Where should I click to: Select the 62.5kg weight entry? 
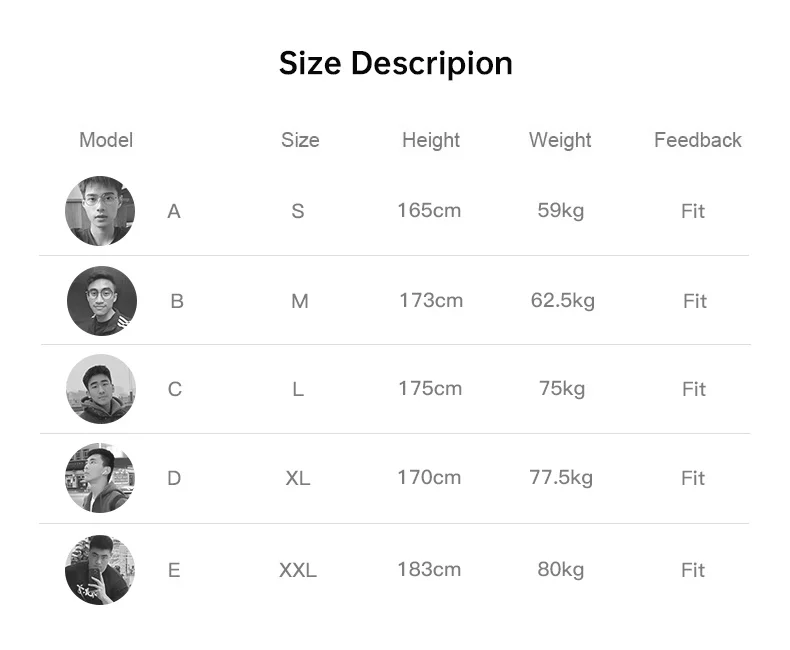(563, 301)
